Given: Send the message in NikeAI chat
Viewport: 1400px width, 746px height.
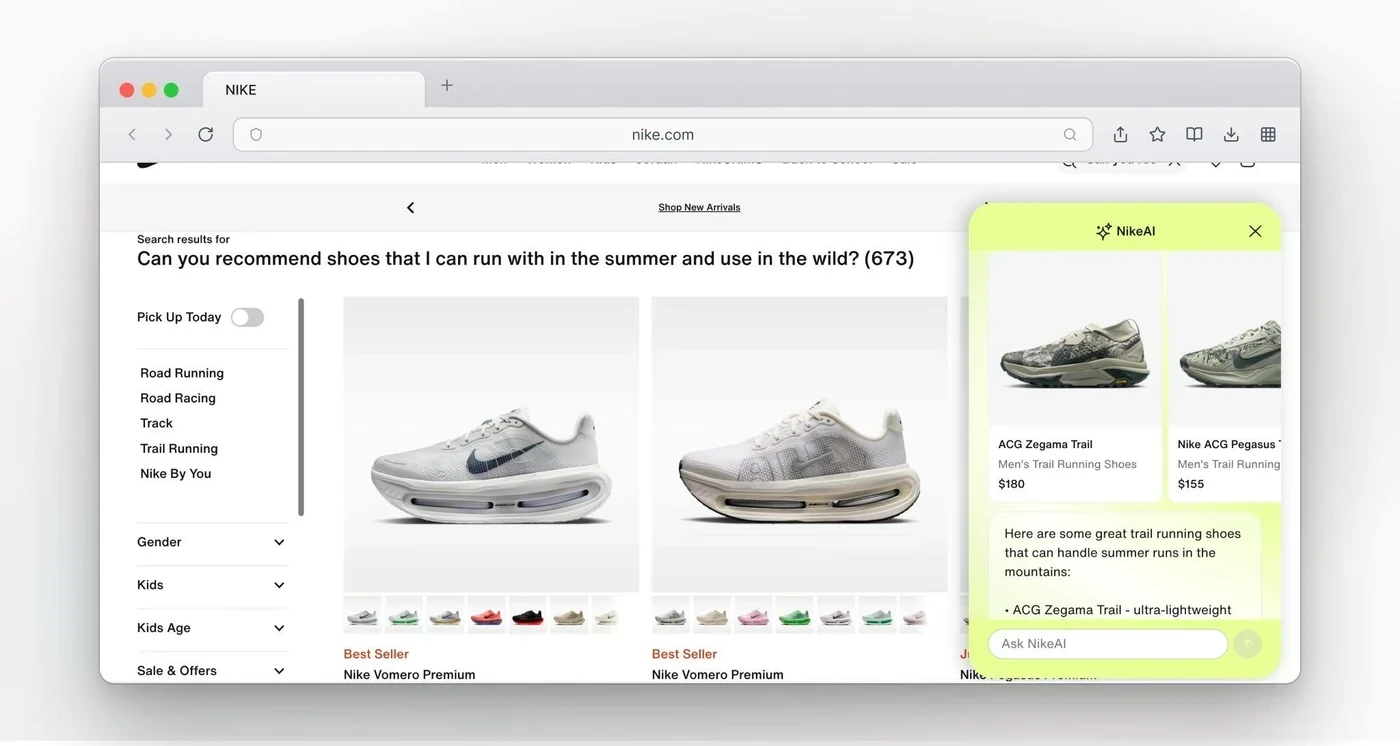Looking at the screenshot, I should (1247, 644).
